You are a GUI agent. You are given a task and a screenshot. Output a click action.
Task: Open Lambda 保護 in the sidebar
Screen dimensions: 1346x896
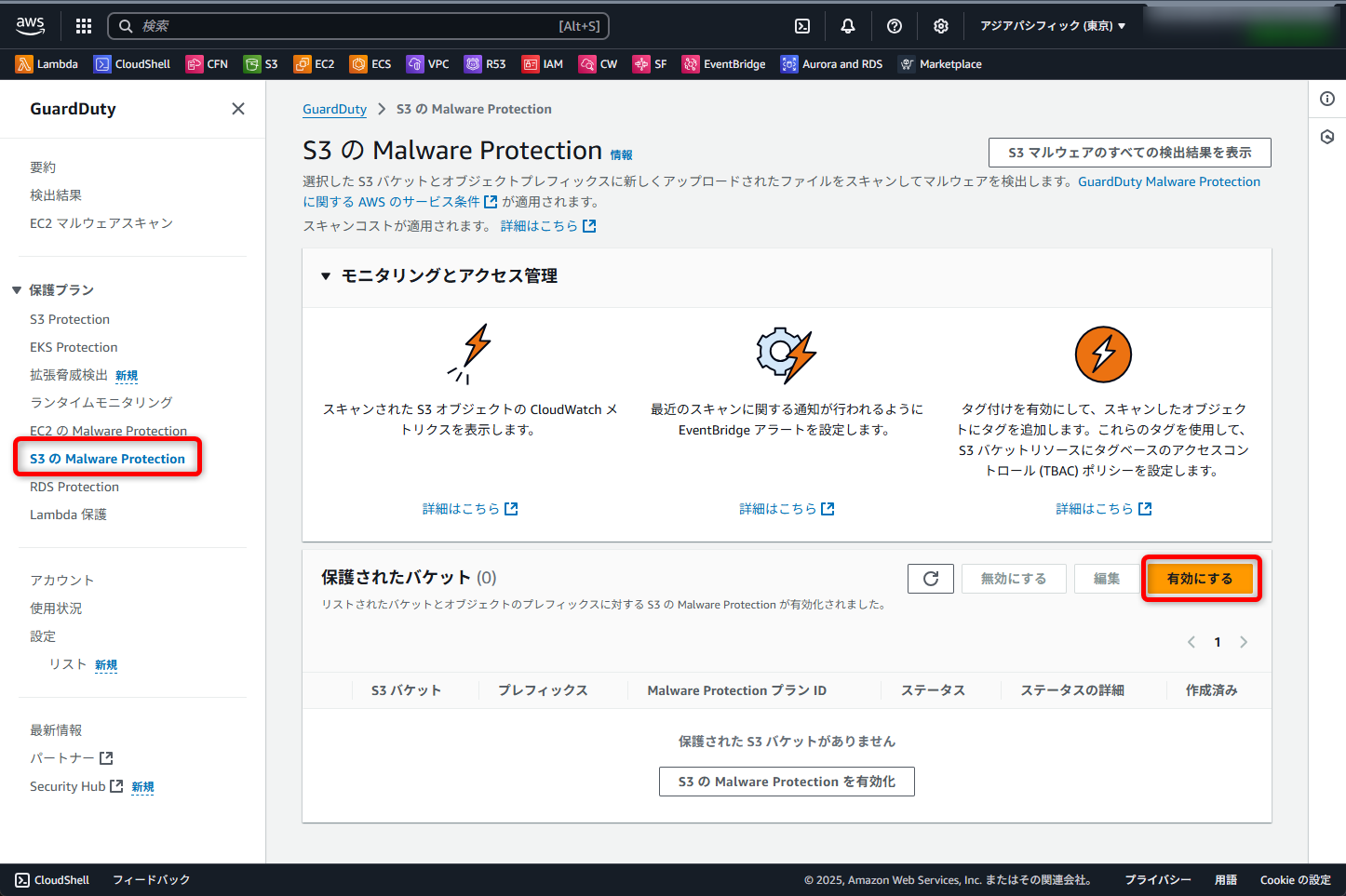pyautogui.click(x=68, y=515)
